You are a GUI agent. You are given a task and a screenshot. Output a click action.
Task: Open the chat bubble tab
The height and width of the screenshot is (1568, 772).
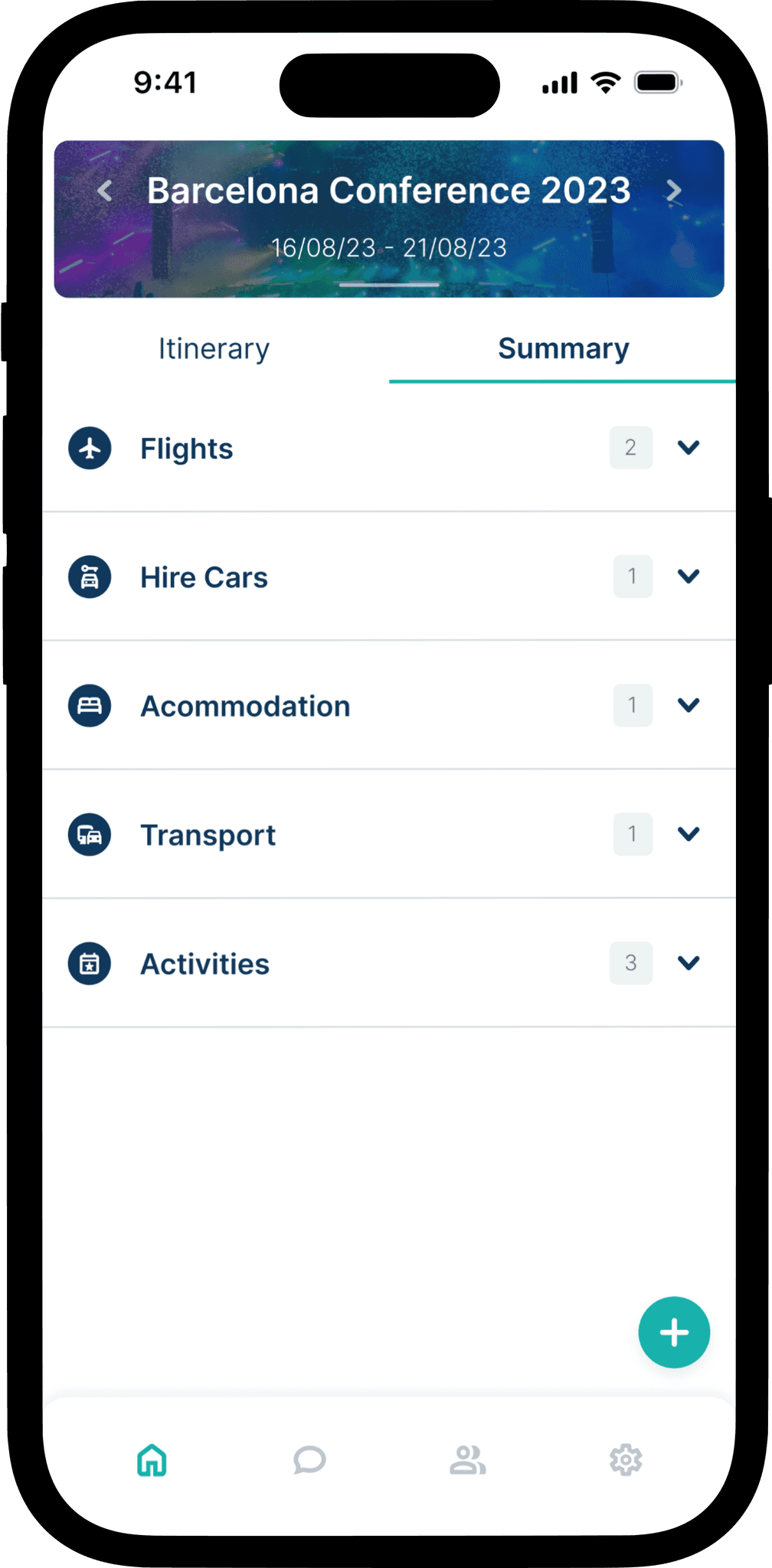(x=309, y=1460)
